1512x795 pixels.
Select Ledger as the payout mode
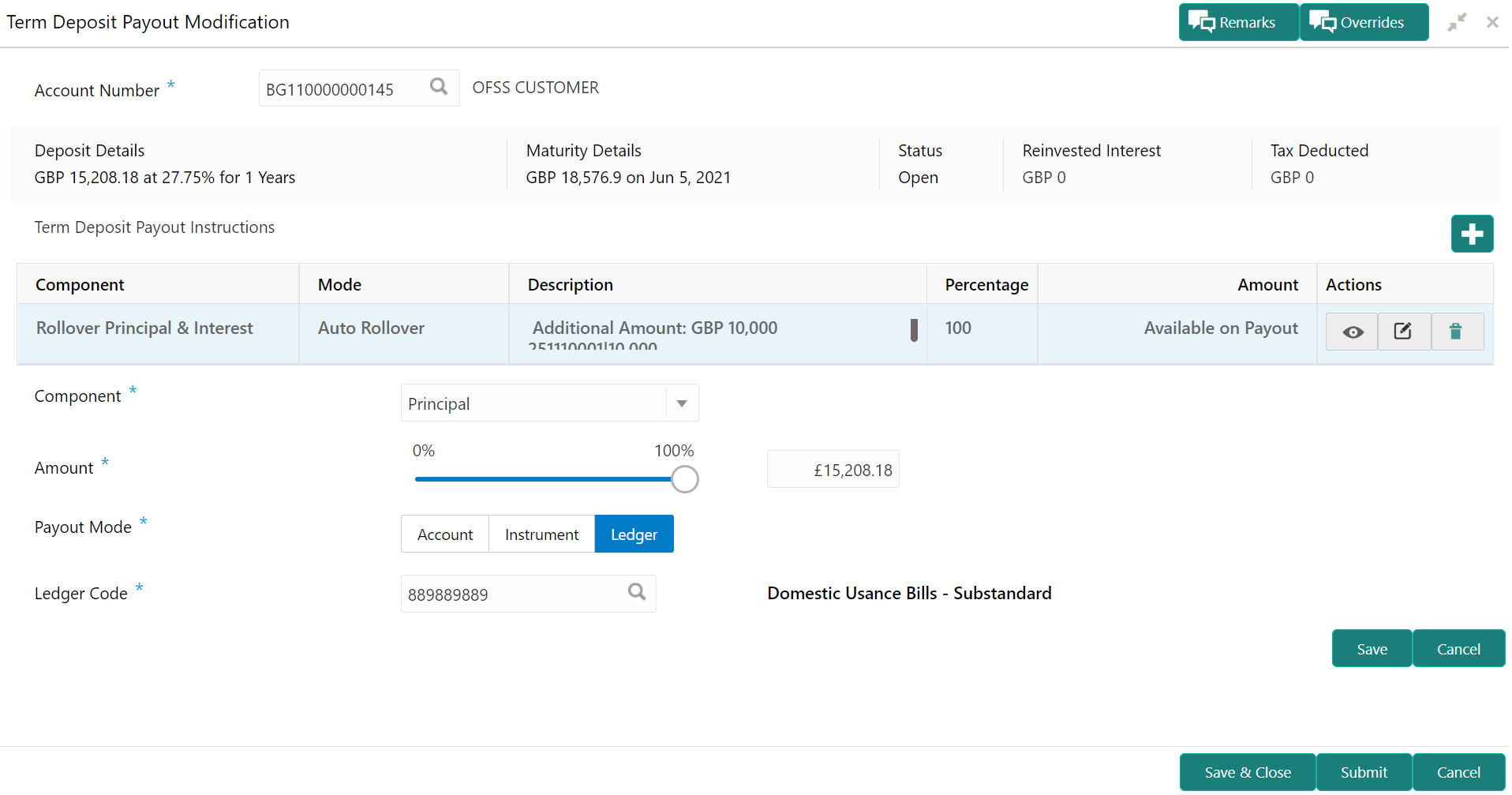pyautogui.click(x=634, y=534)
